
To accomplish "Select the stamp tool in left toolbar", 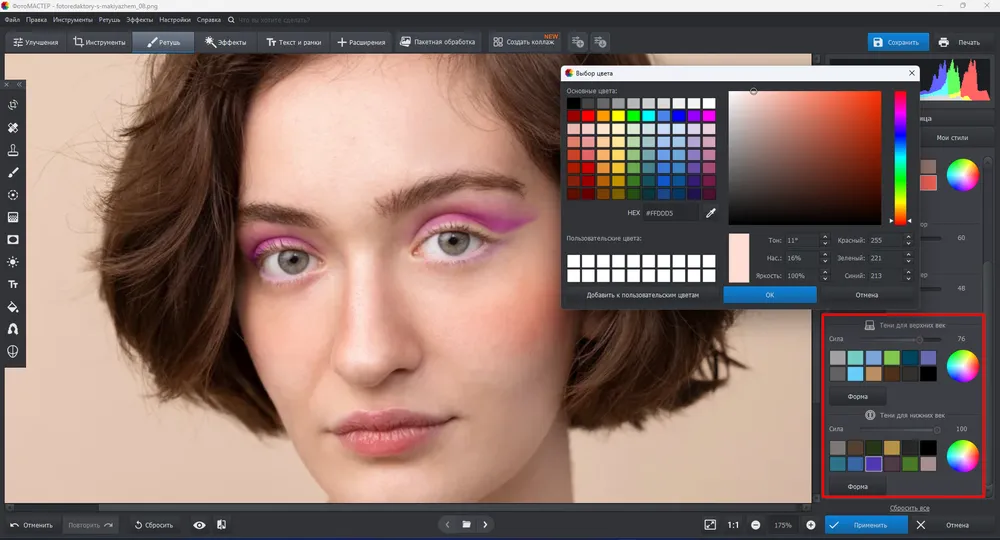I will coord(13,150).
